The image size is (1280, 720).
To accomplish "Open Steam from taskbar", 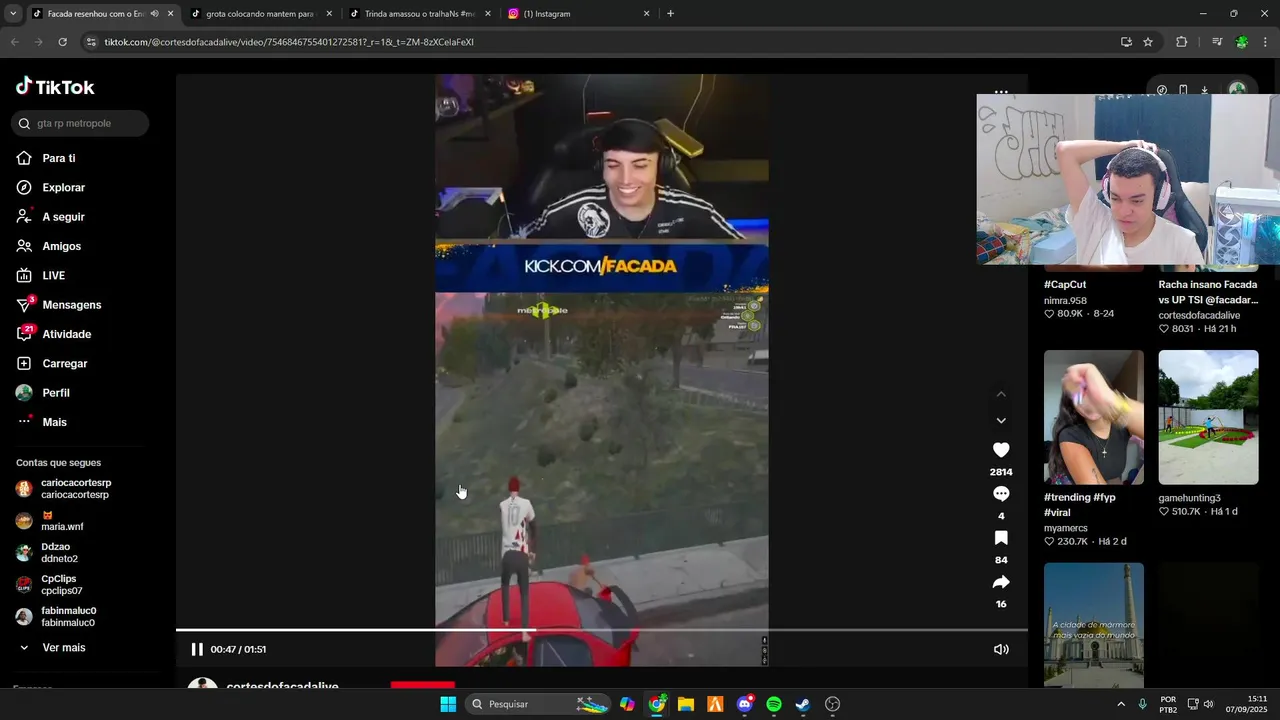I will (802, 704).
